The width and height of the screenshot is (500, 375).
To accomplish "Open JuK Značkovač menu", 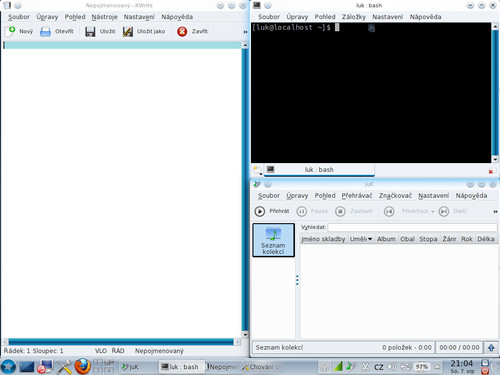I will click(x=395, y=196).
